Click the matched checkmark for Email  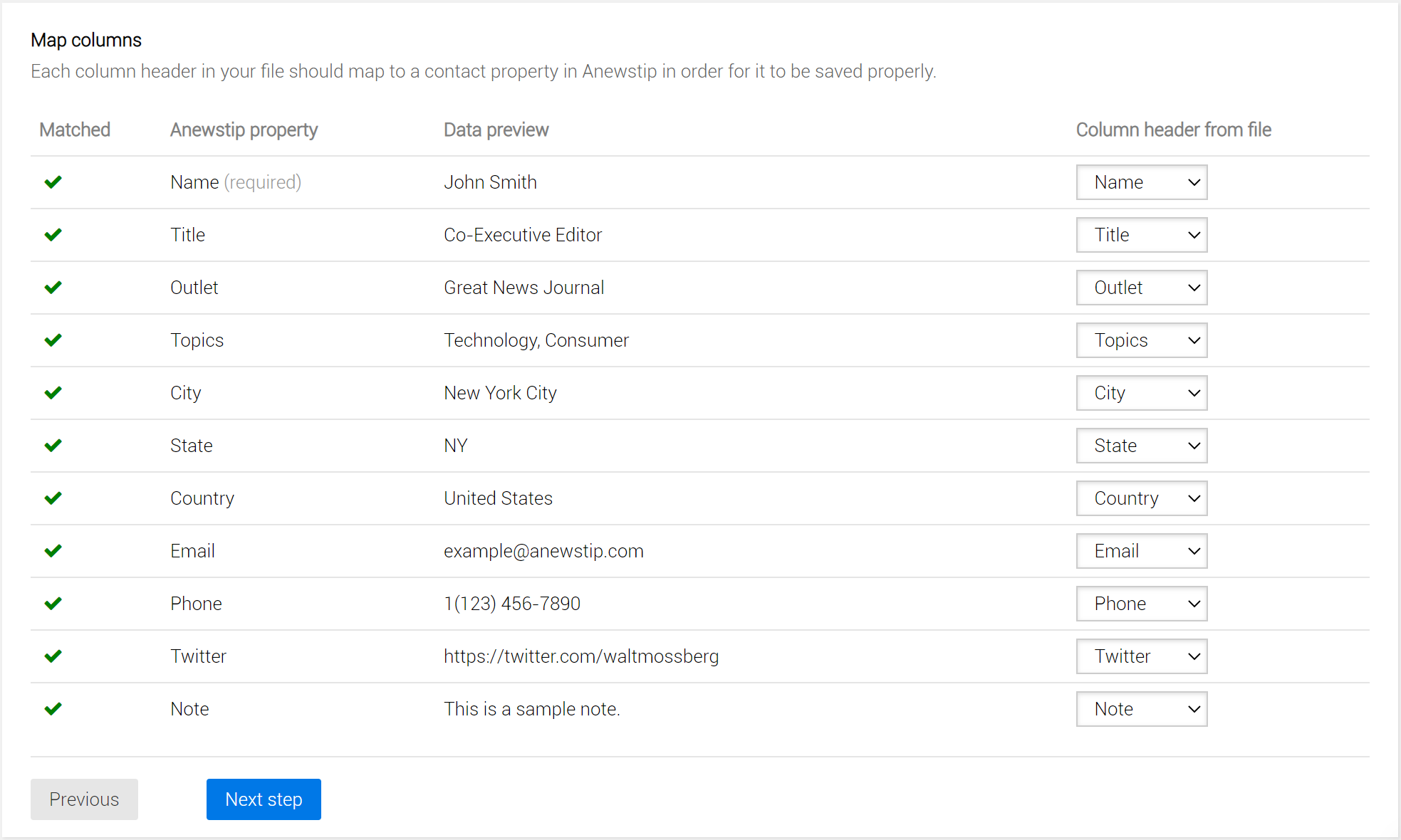click(x=53, y=551)
